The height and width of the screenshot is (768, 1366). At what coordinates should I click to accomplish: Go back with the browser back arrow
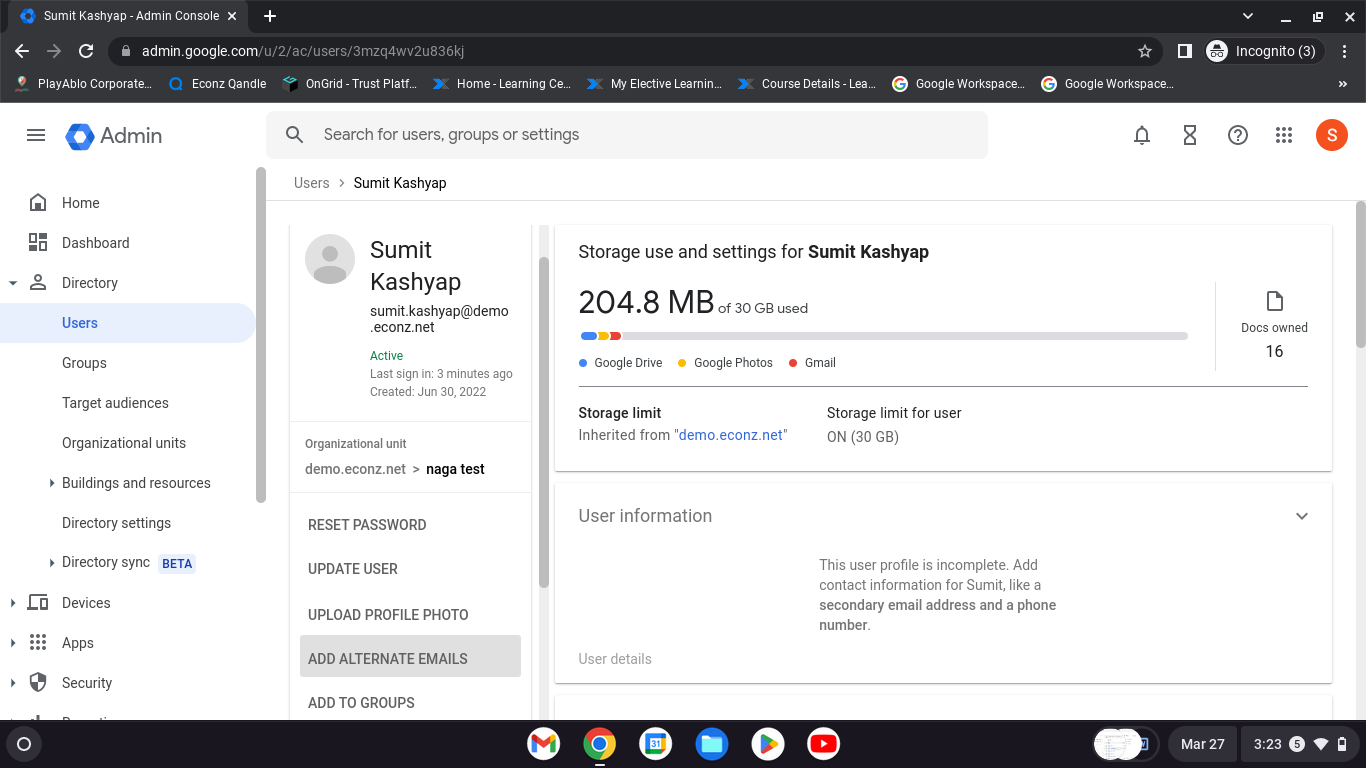tap(22, 51)
